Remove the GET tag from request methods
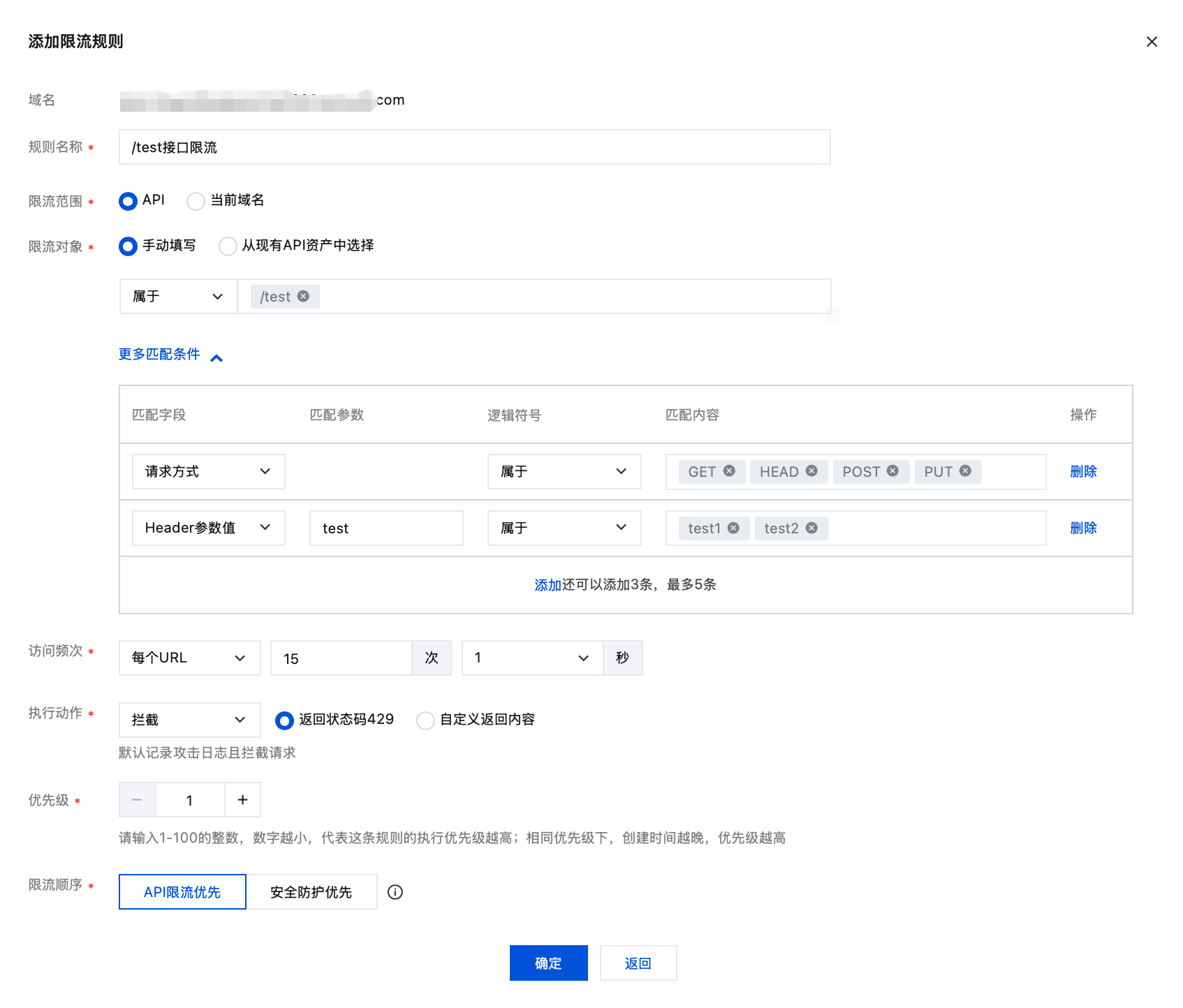 tap(729, 471)
